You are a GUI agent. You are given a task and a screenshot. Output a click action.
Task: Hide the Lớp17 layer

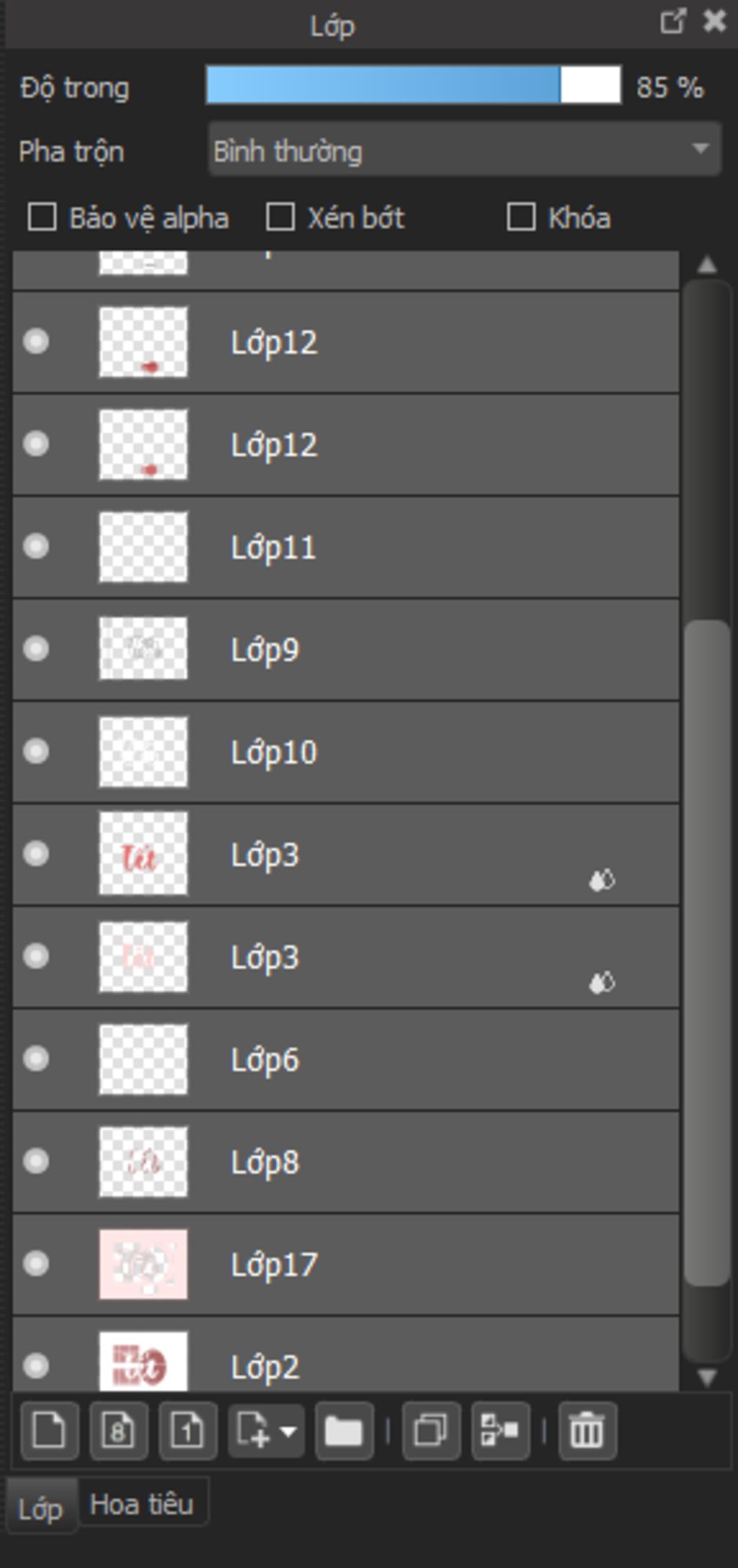click(36, 1263)
